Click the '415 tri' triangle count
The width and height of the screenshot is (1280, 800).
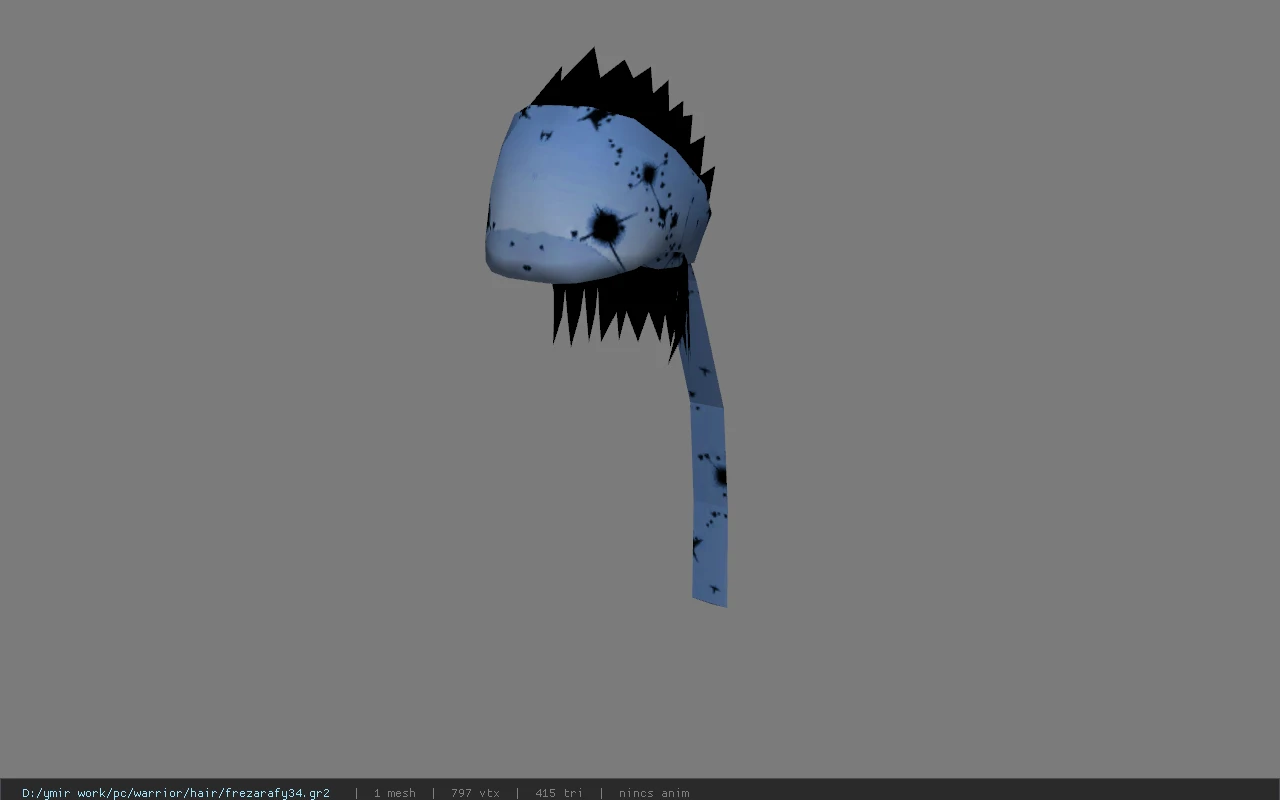point(558,793)
